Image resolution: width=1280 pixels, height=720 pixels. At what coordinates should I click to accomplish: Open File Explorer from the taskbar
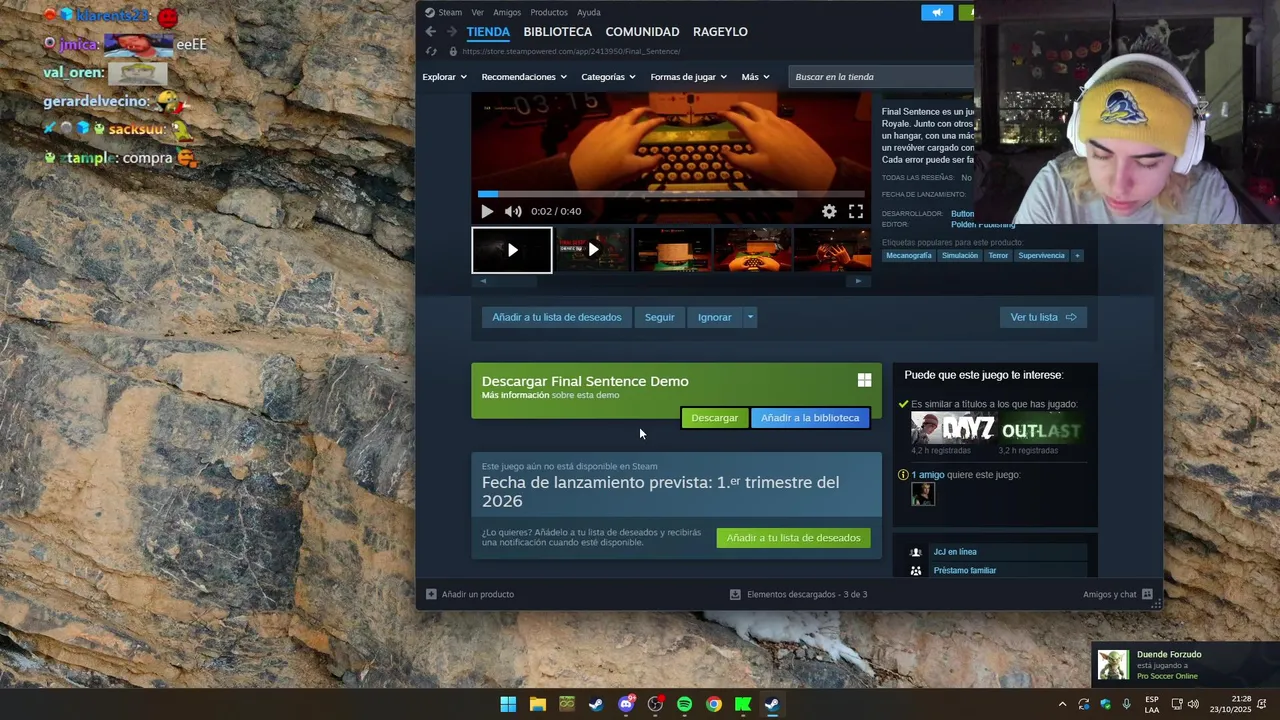(537, 704)
